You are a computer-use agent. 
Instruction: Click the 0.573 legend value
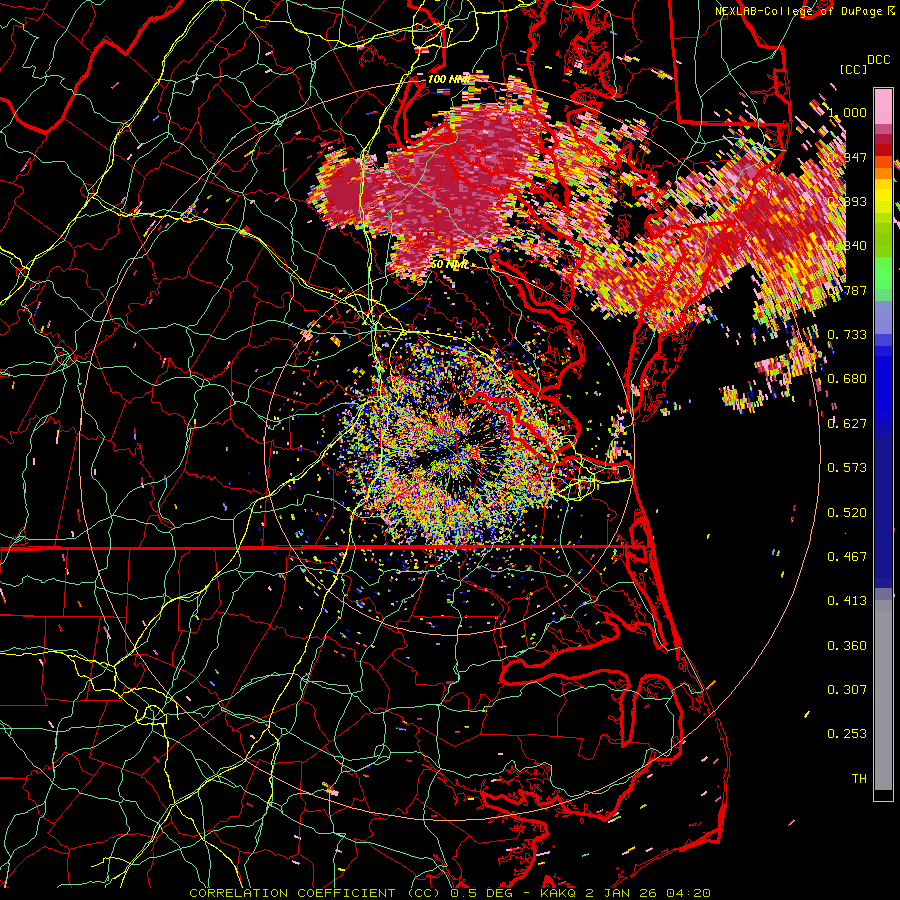pos(847,468)
